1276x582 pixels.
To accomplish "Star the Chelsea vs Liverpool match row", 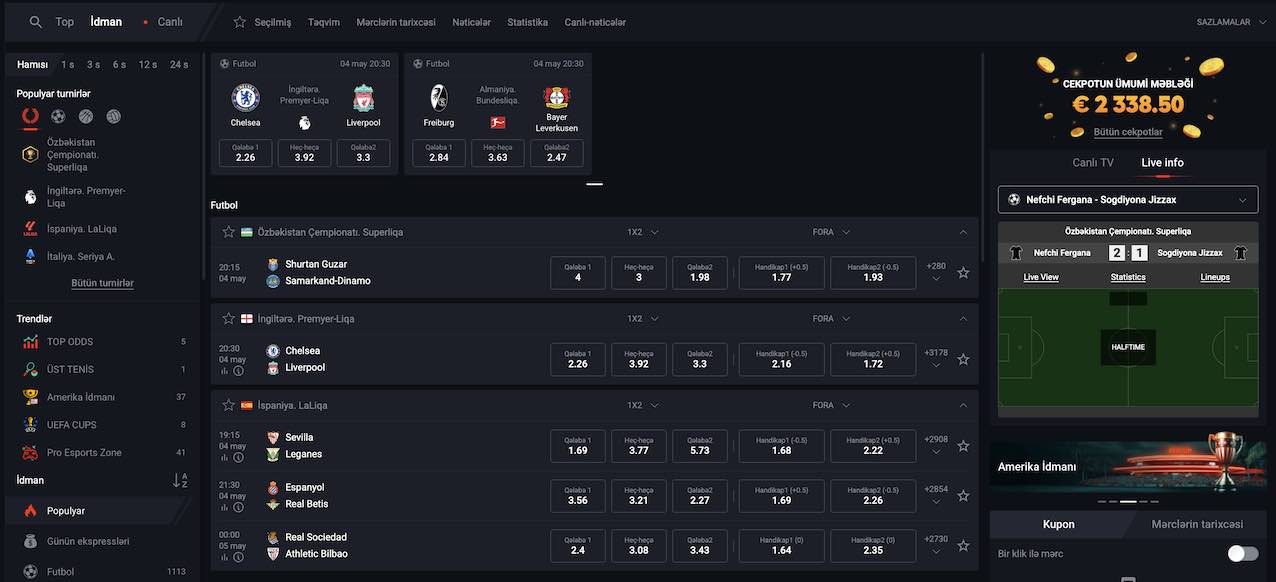I will [x=963, y=359].
